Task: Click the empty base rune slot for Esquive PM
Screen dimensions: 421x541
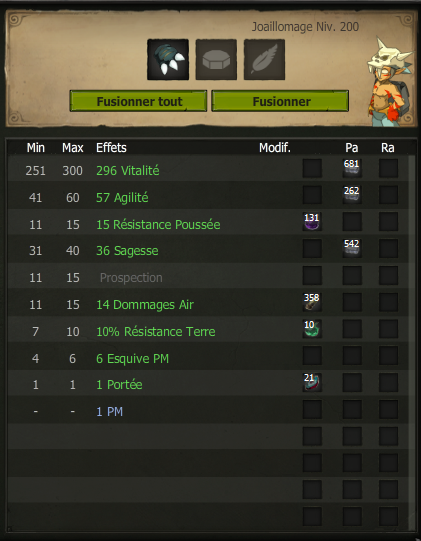Action: [312, 355]
